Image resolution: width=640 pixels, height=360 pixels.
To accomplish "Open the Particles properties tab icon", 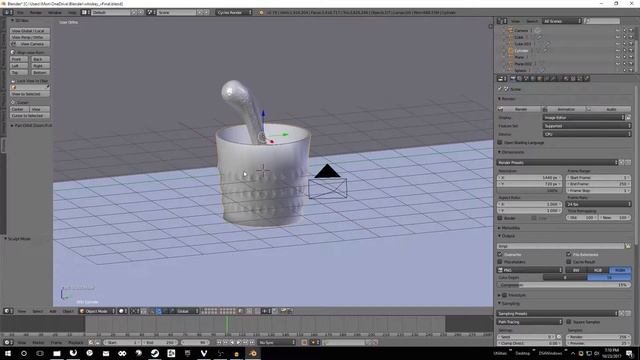I will [580, 78].
